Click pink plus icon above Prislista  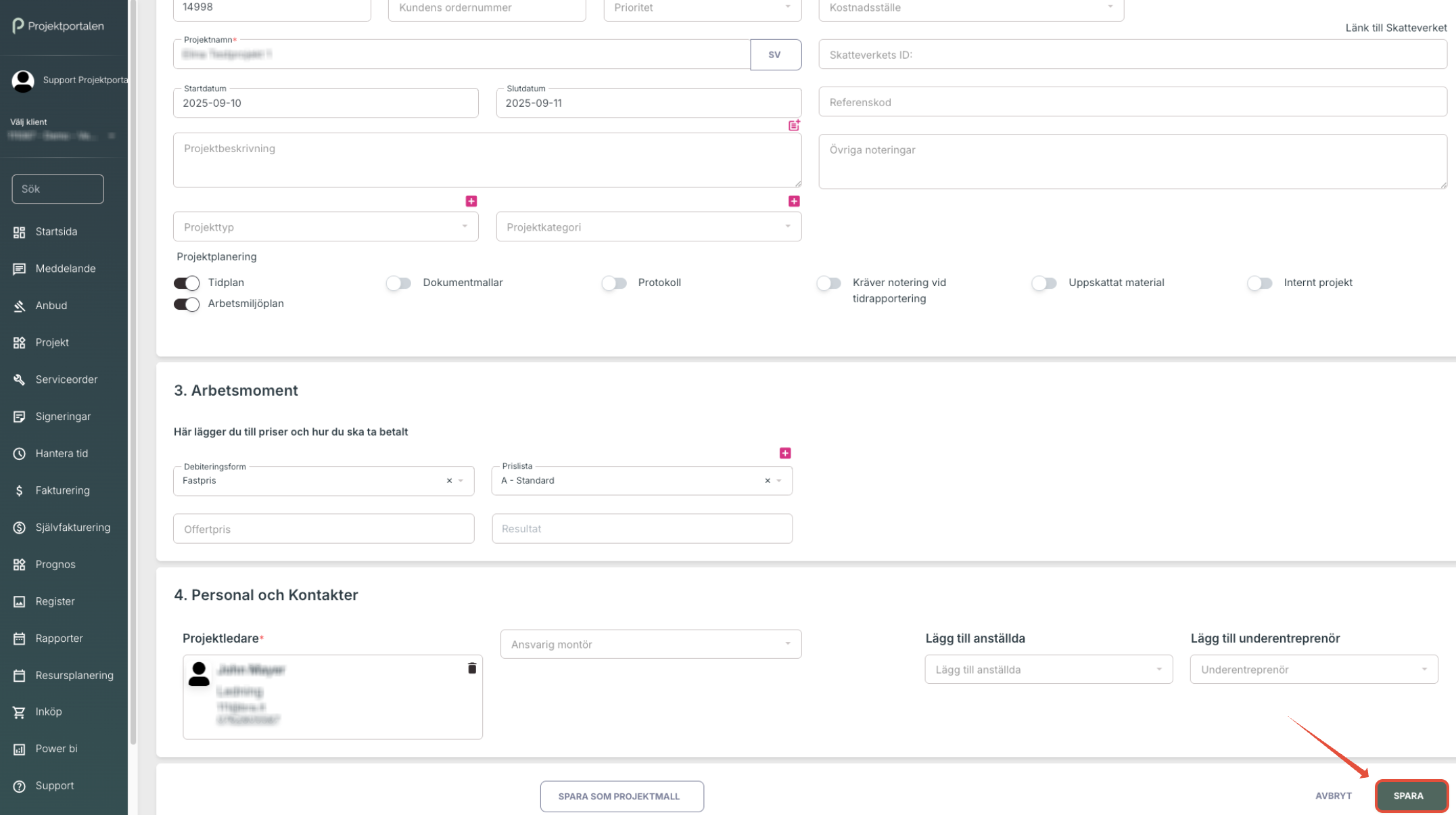tap(785, 453)
